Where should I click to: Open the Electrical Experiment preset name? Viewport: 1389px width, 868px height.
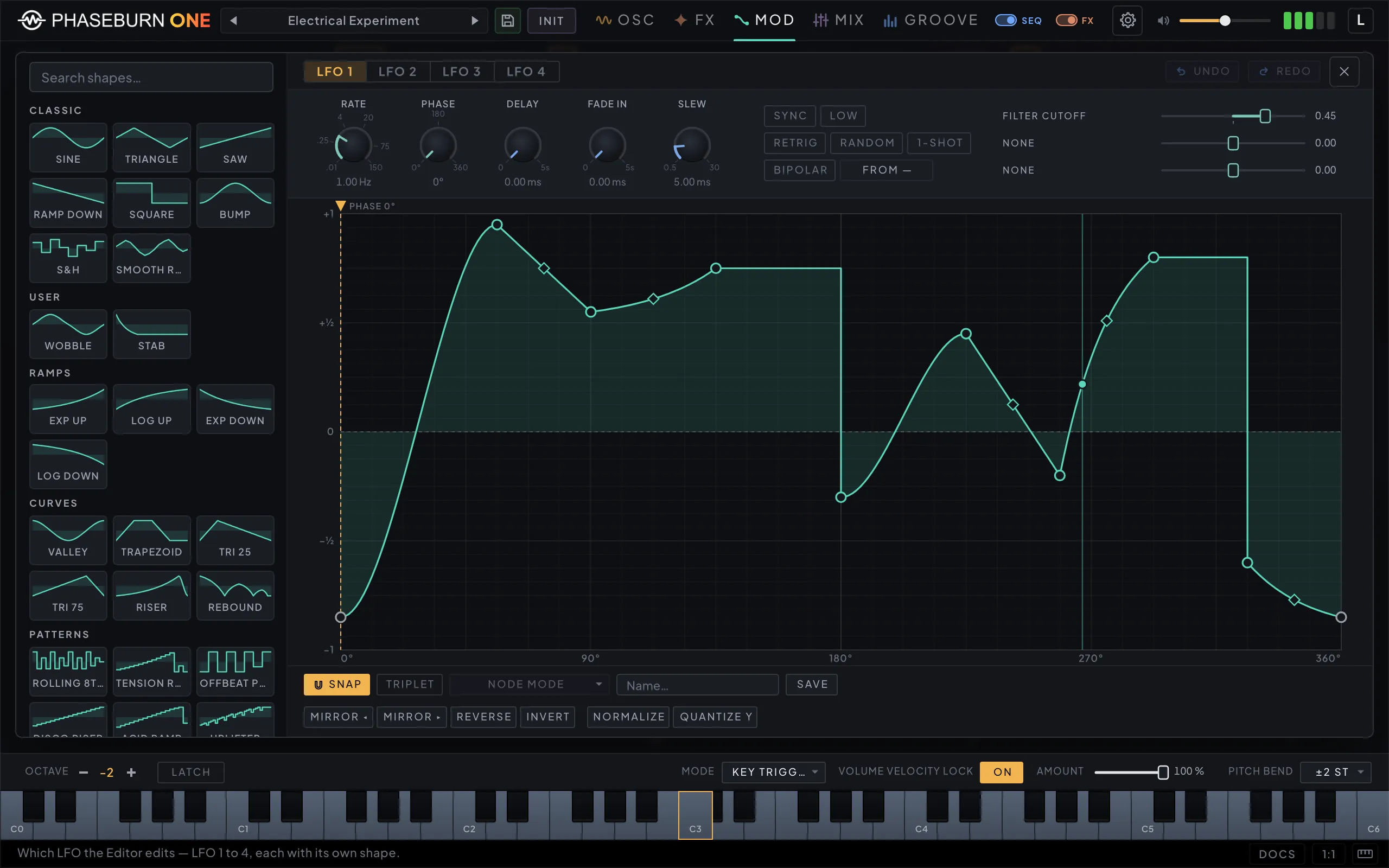(x=354, y=21)
